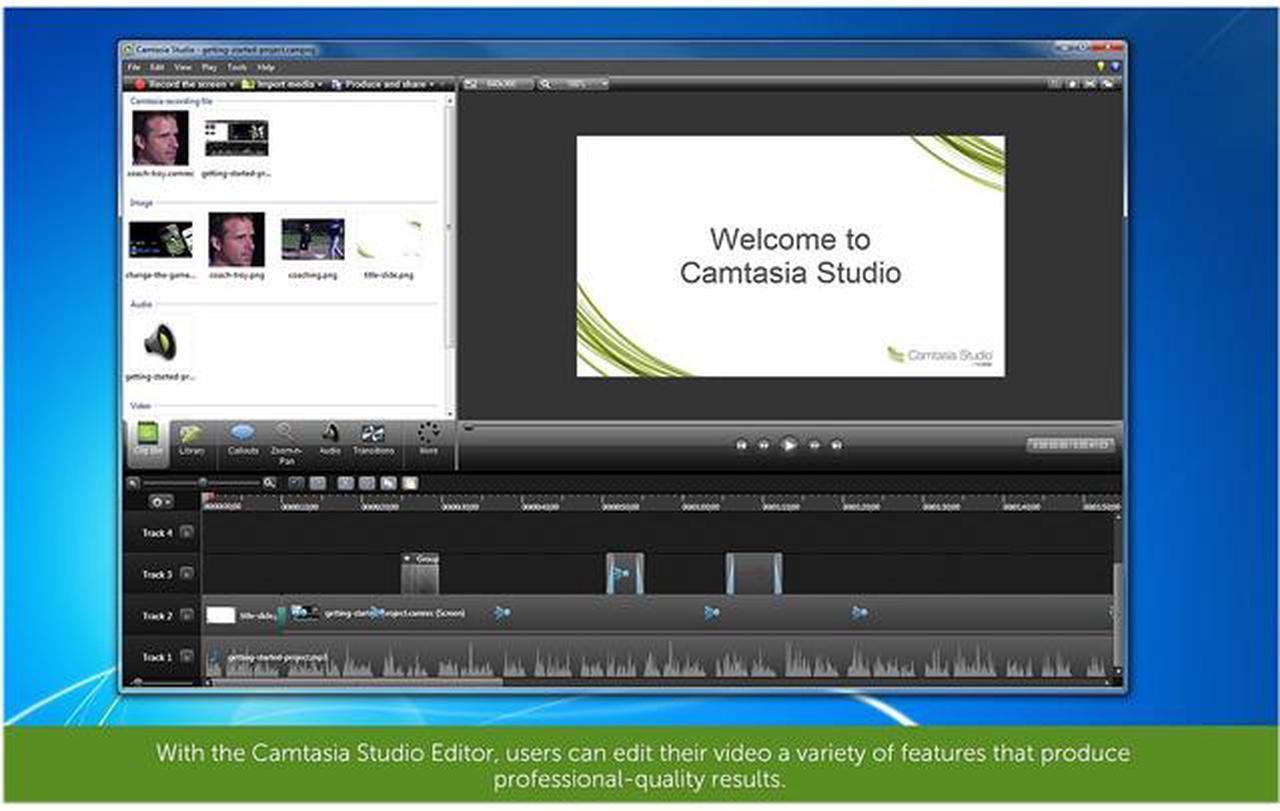Click the preview magnifier zoom icon
1280x811 pixels.
(x=546, y=85)
